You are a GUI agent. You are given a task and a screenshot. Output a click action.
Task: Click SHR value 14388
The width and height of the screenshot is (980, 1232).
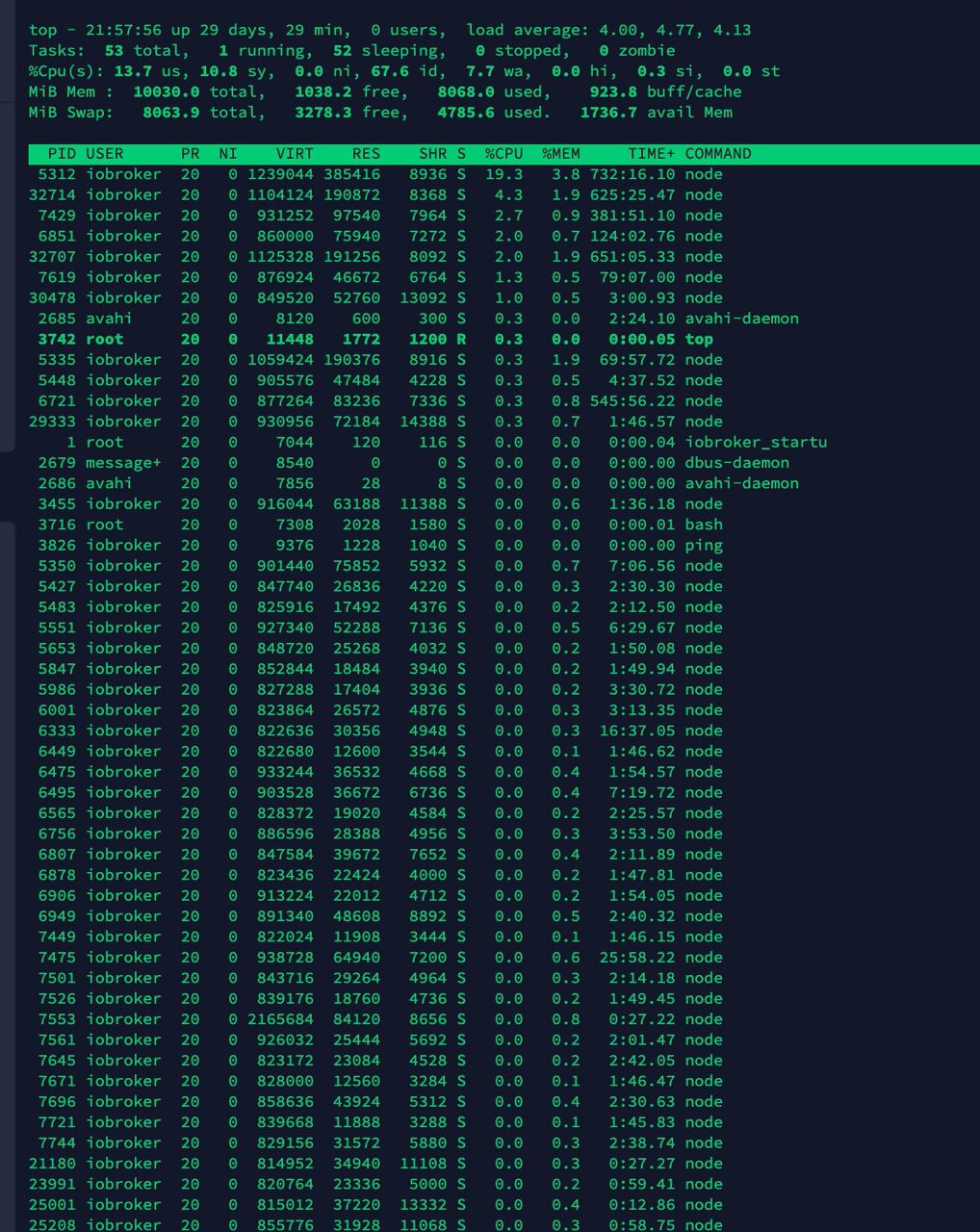(x=423, y=422)
